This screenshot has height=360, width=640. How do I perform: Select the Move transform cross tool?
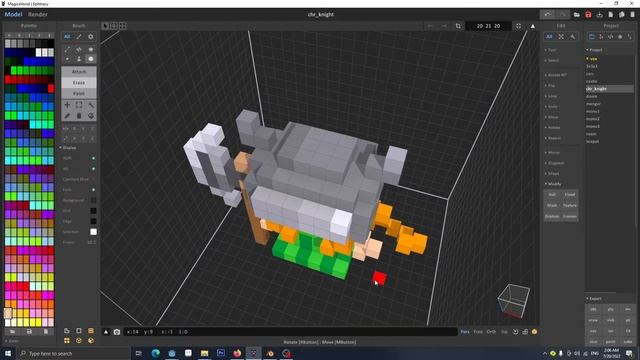[x=67, y=105]
